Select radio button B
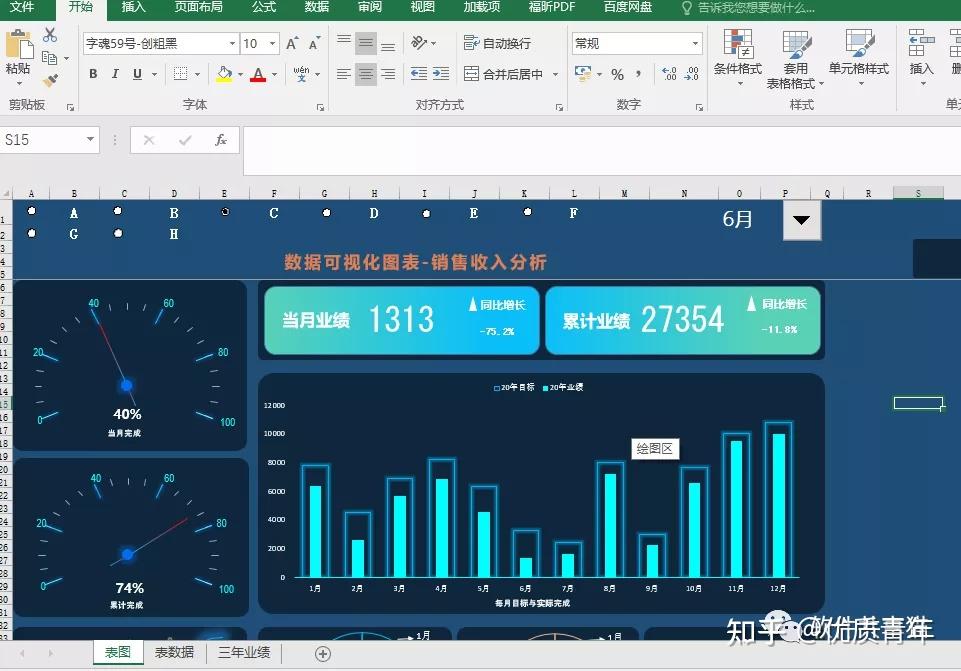 point(118,211)
